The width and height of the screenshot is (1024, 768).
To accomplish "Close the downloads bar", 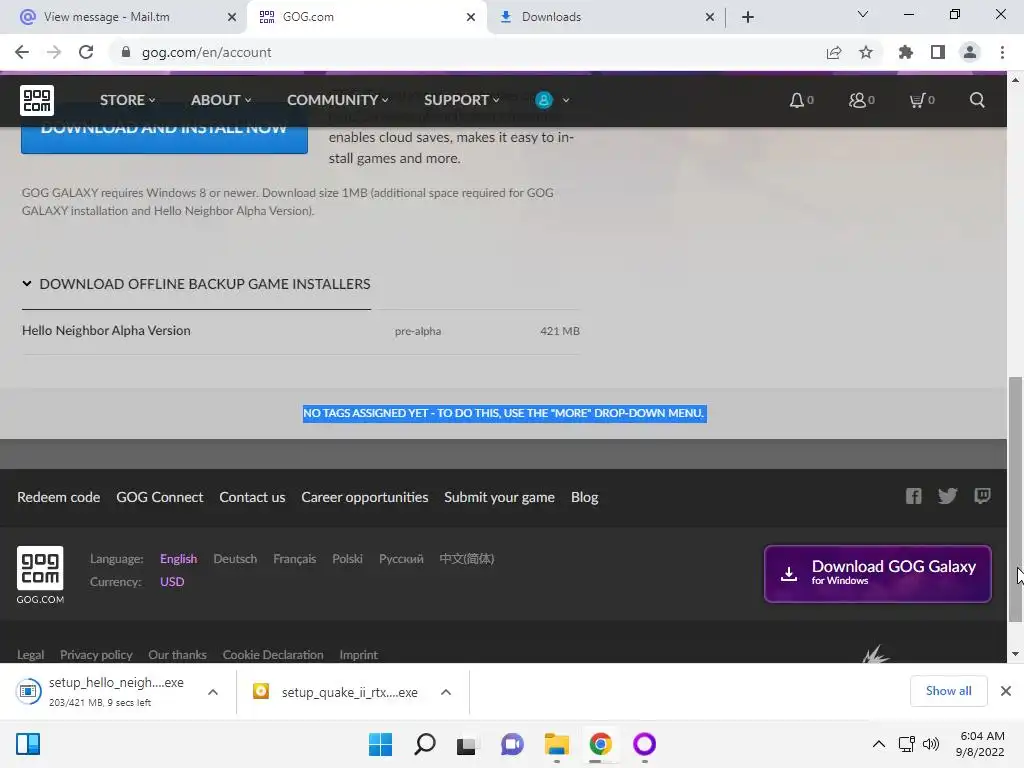I will point(1006,691).
